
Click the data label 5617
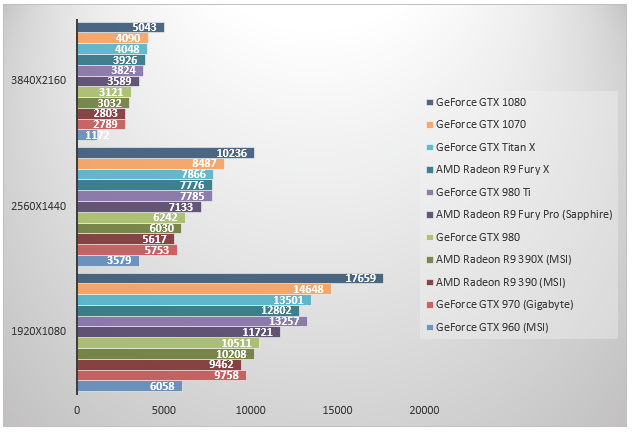point(154,239)
